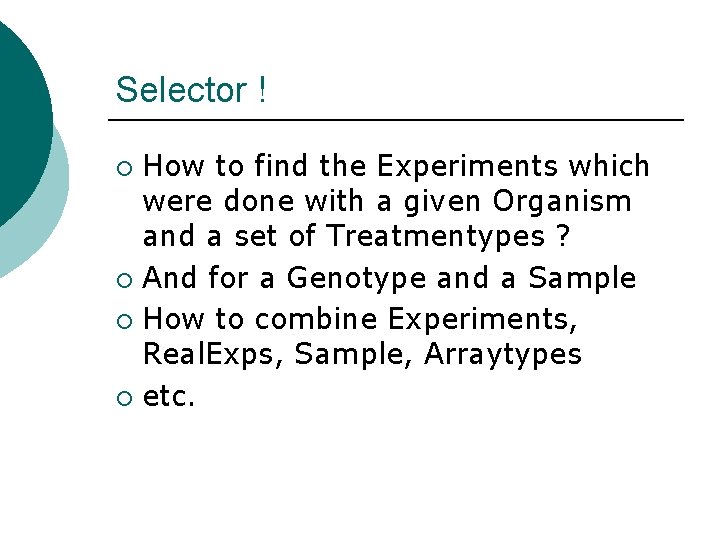This screenshot has height=540, width=720.
Task: Click the word 'Genotype' in second bullet
Action: click(x=356, y=279)
